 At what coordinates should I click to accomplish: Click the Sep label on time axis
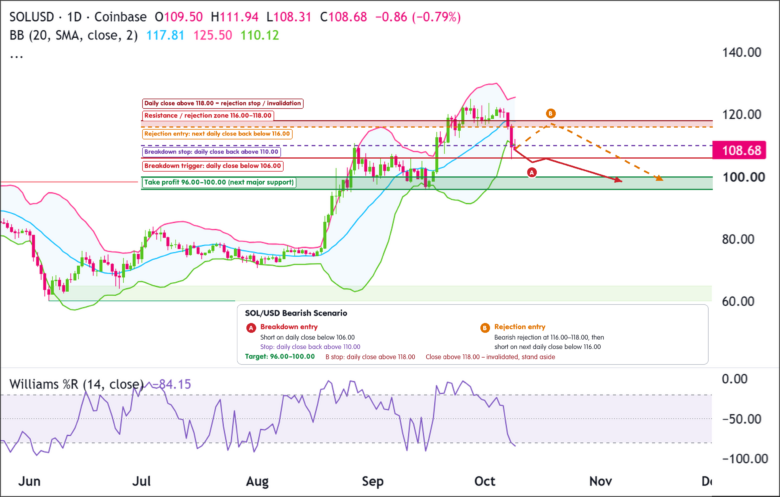click(373, 482)
